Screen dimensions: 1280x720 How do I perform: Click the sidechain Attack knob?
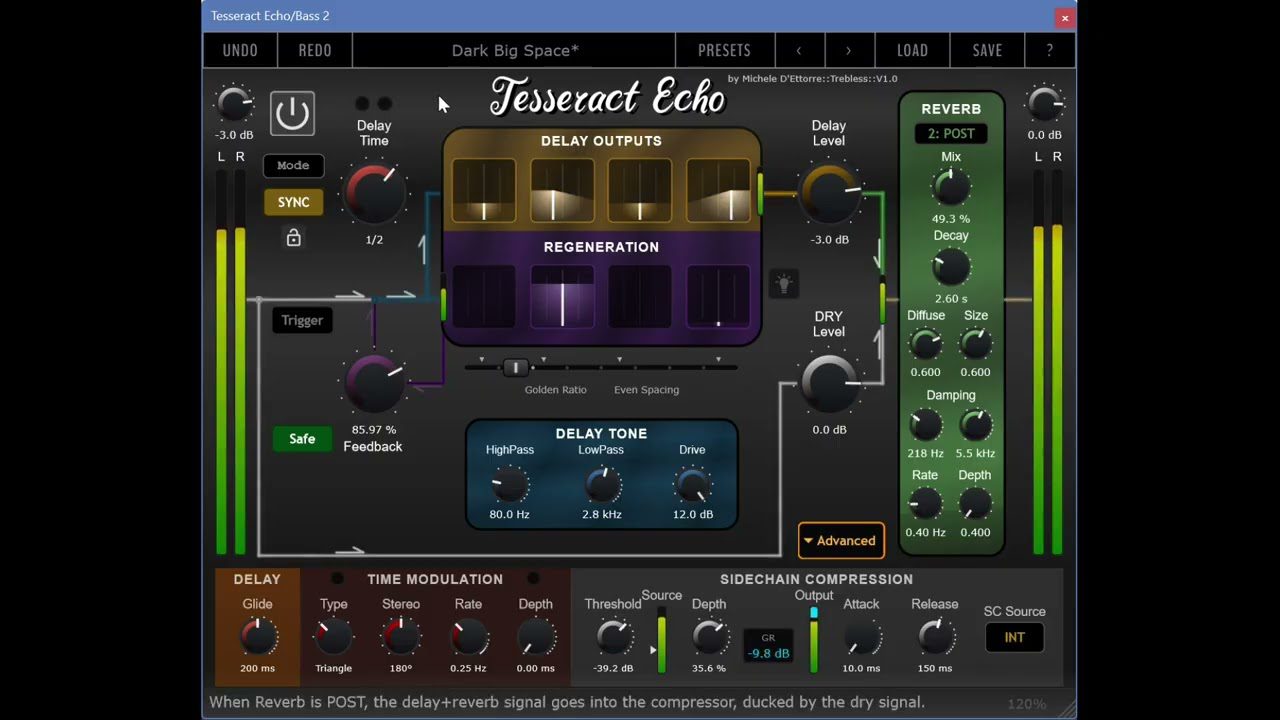(861, 637)
